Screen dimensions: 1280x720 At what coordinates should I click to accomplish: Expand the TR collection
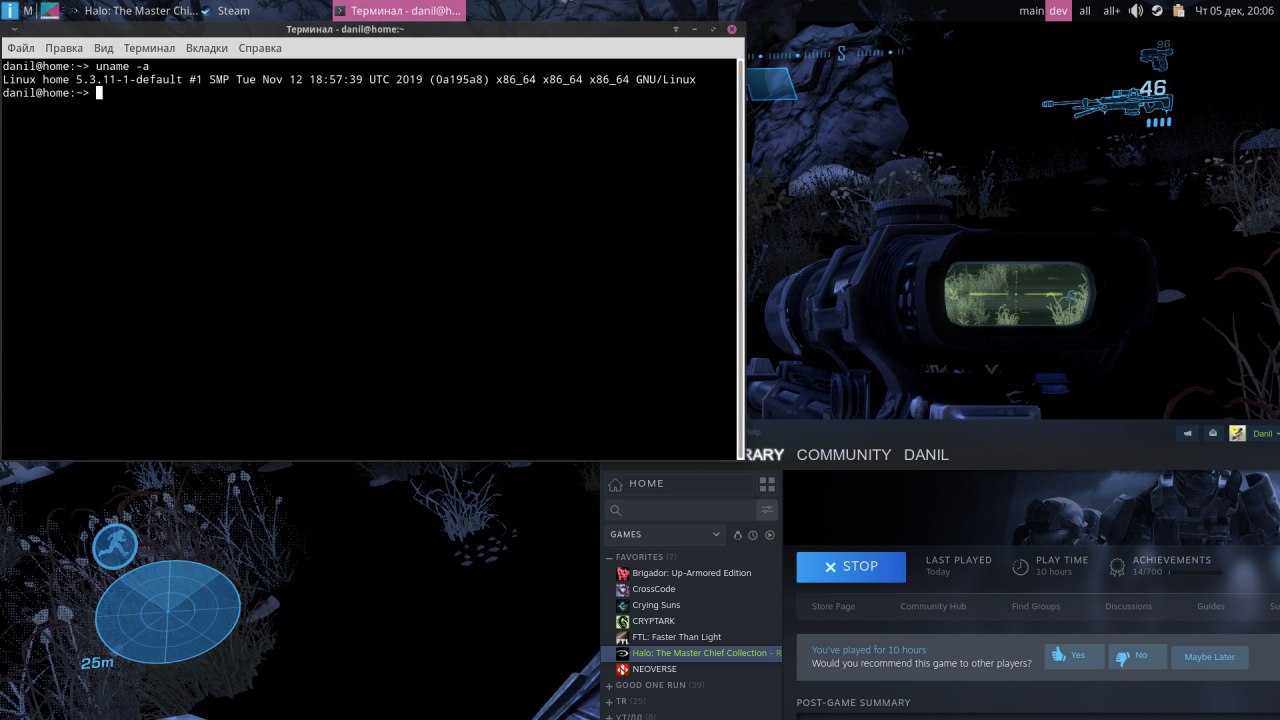(609, 702)
